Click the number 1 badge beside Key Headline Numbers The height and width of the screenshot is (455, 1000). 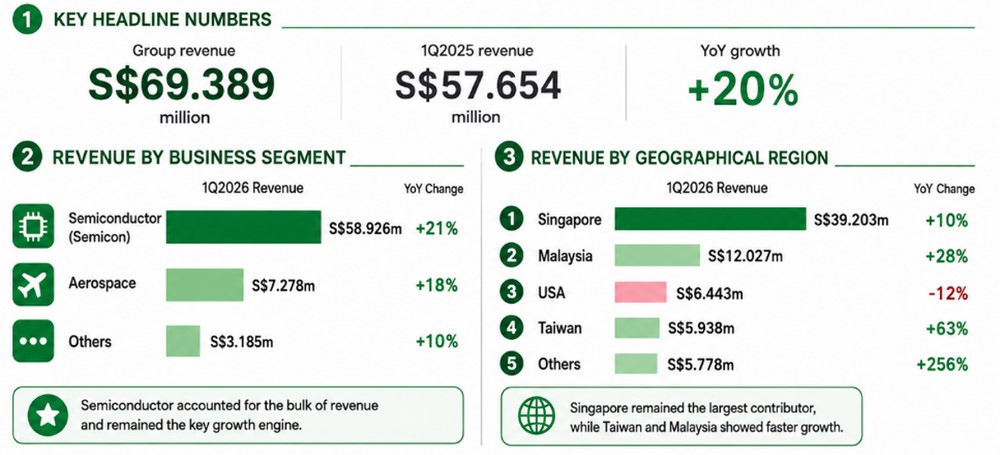pyautogui.click(x=27, y=20)
